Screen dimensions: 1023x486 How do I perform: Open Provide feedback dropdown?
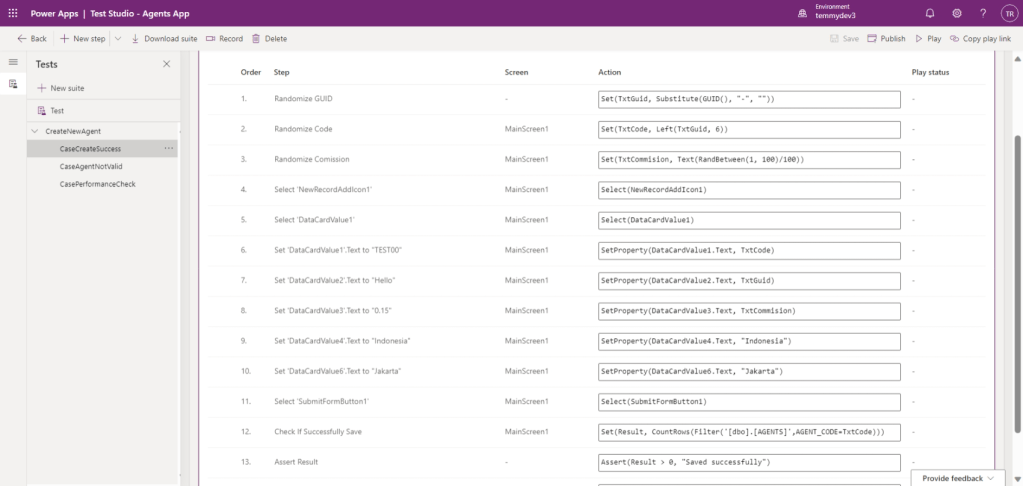958,478
